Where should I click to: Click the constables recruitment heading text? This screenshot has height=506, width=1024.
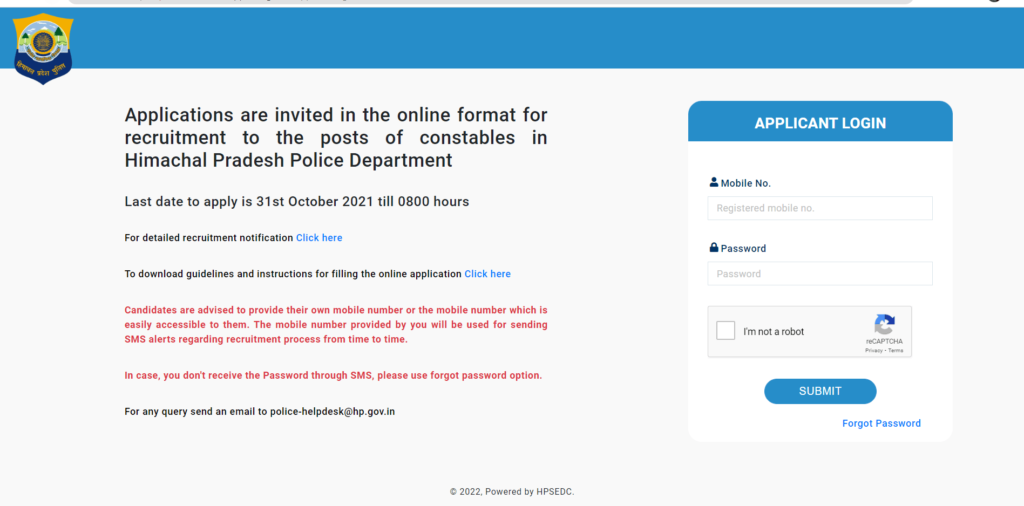click(x=335, y=137)
